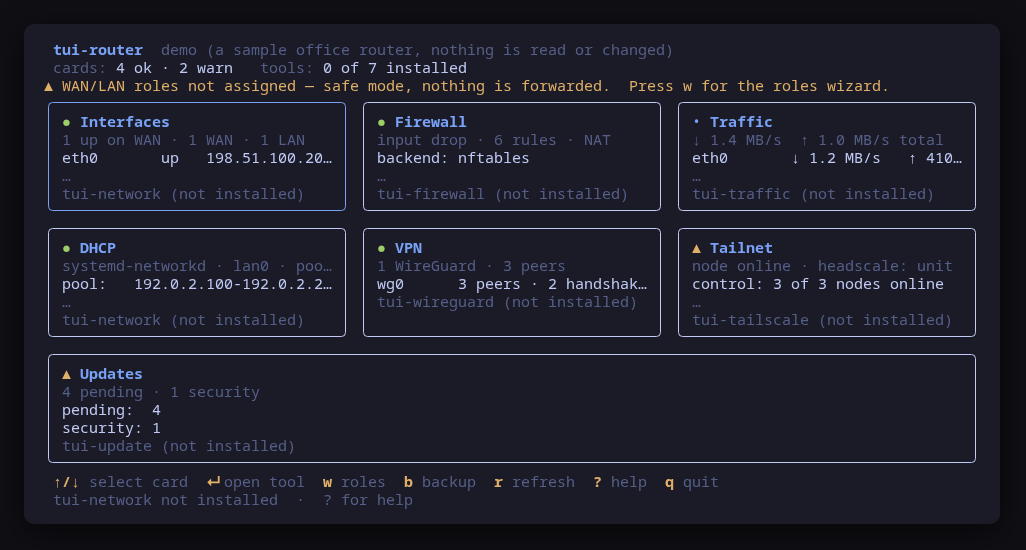The width and height of the screenshot is (1026, 550).
Task: Click '? for help' in status line
Action: pos(368,500)
